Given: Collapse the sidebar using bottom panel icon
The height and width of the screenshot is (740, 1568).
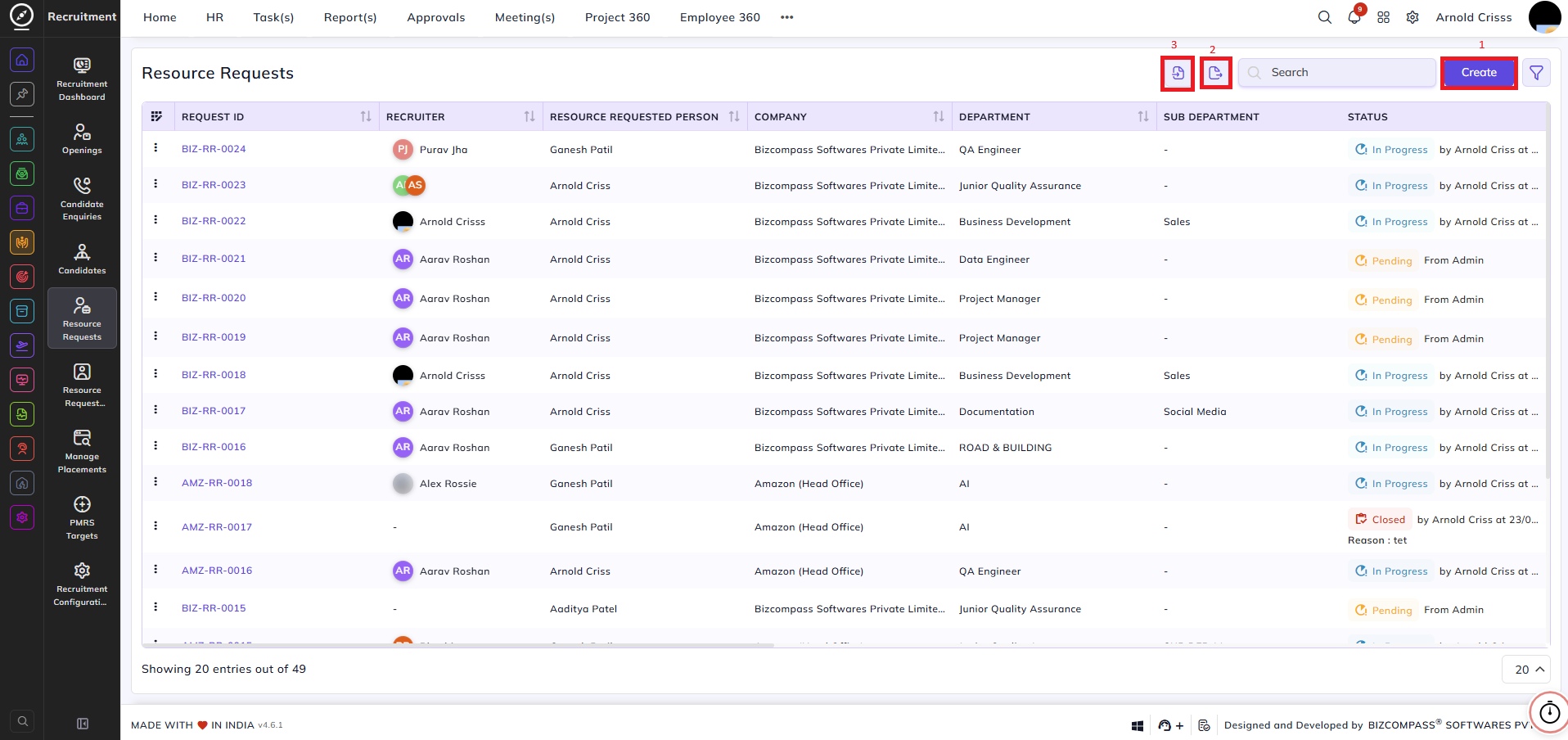Looking at the screenshot, I should point(83,724).
